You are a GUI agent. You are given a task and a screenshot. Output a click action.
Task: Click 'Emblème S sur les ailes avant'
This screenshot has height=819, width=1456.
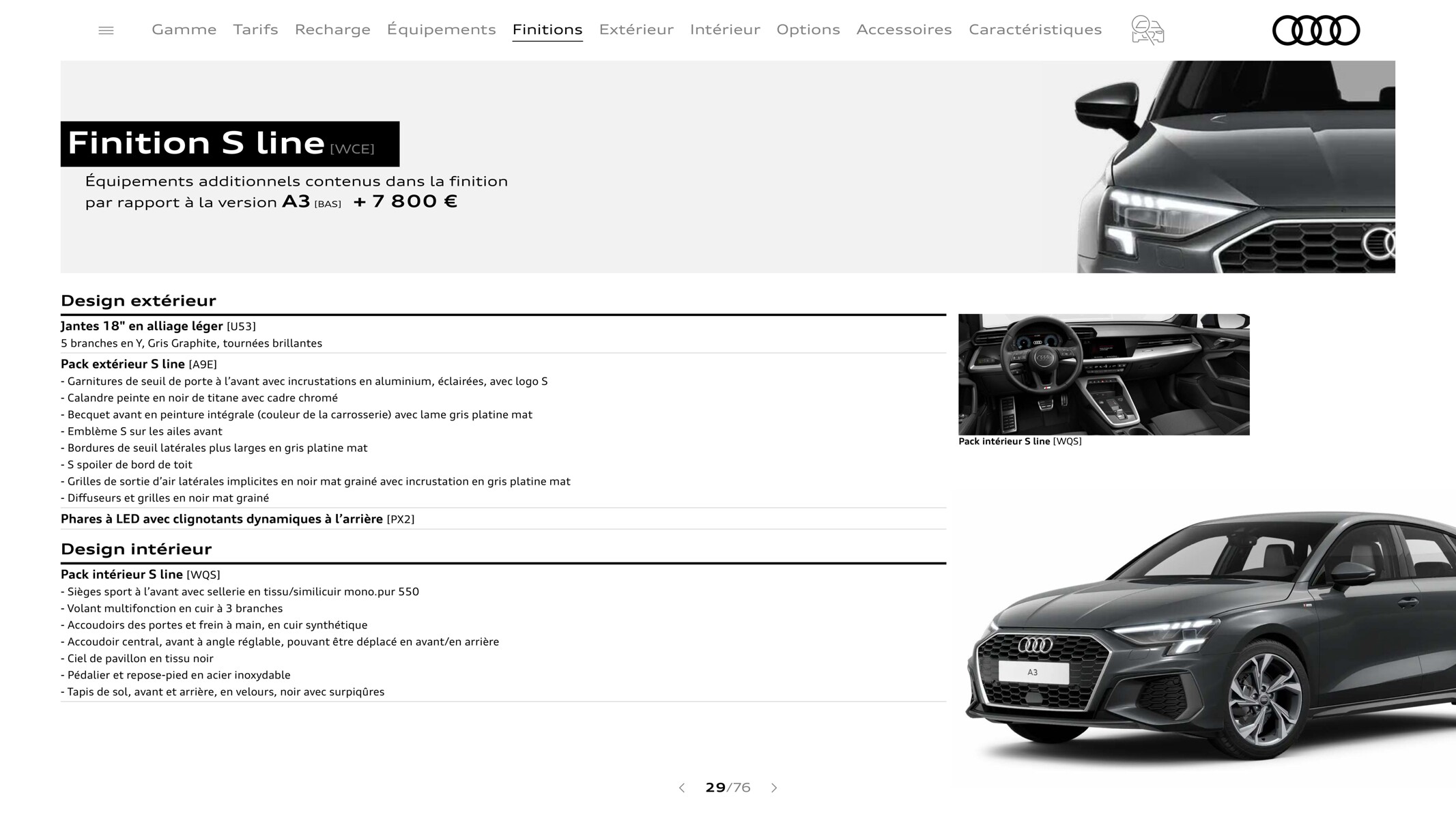tap(141, 431)
